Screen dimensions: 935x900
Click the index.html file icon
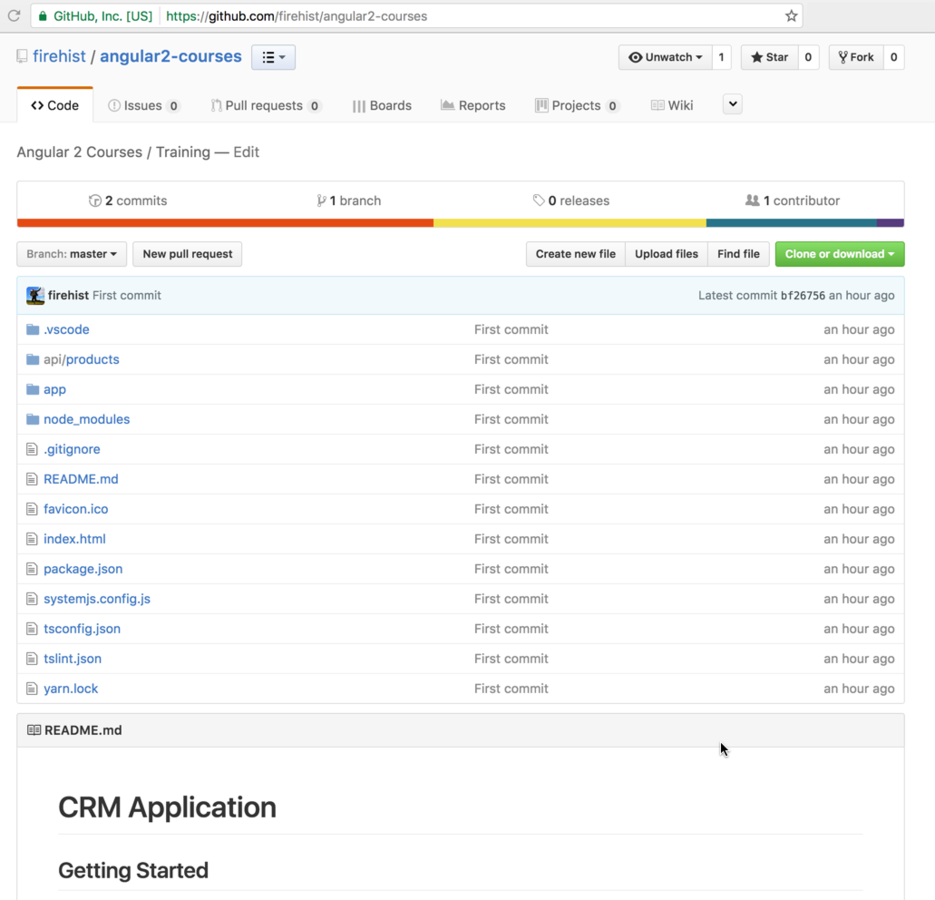[32, 539]
